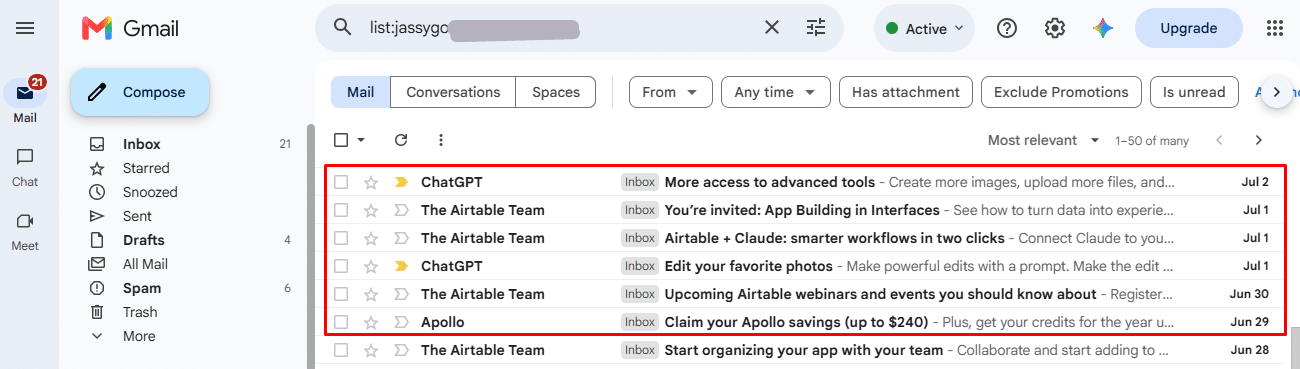Open the Settings gear icon

pos(1055,28)
